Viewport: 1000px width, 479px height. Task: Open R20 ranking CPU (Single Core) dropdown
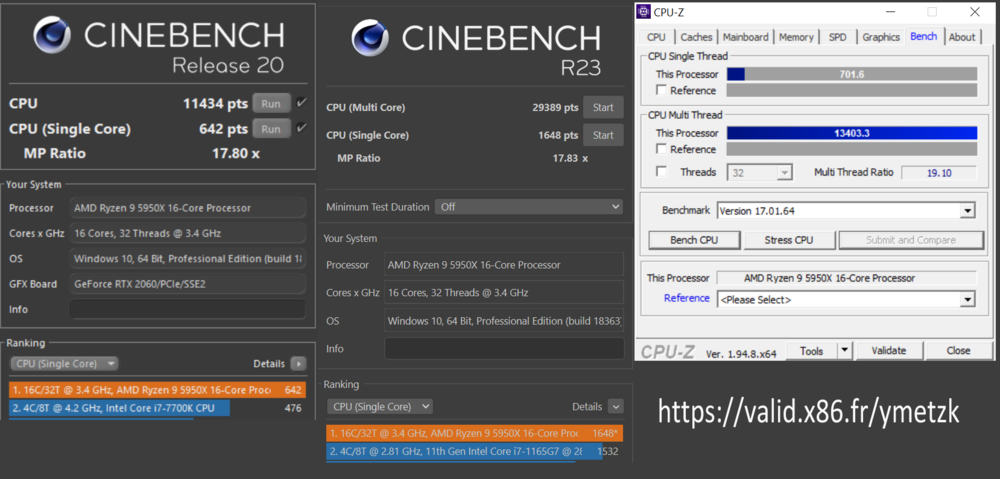(x=64, y=364)
